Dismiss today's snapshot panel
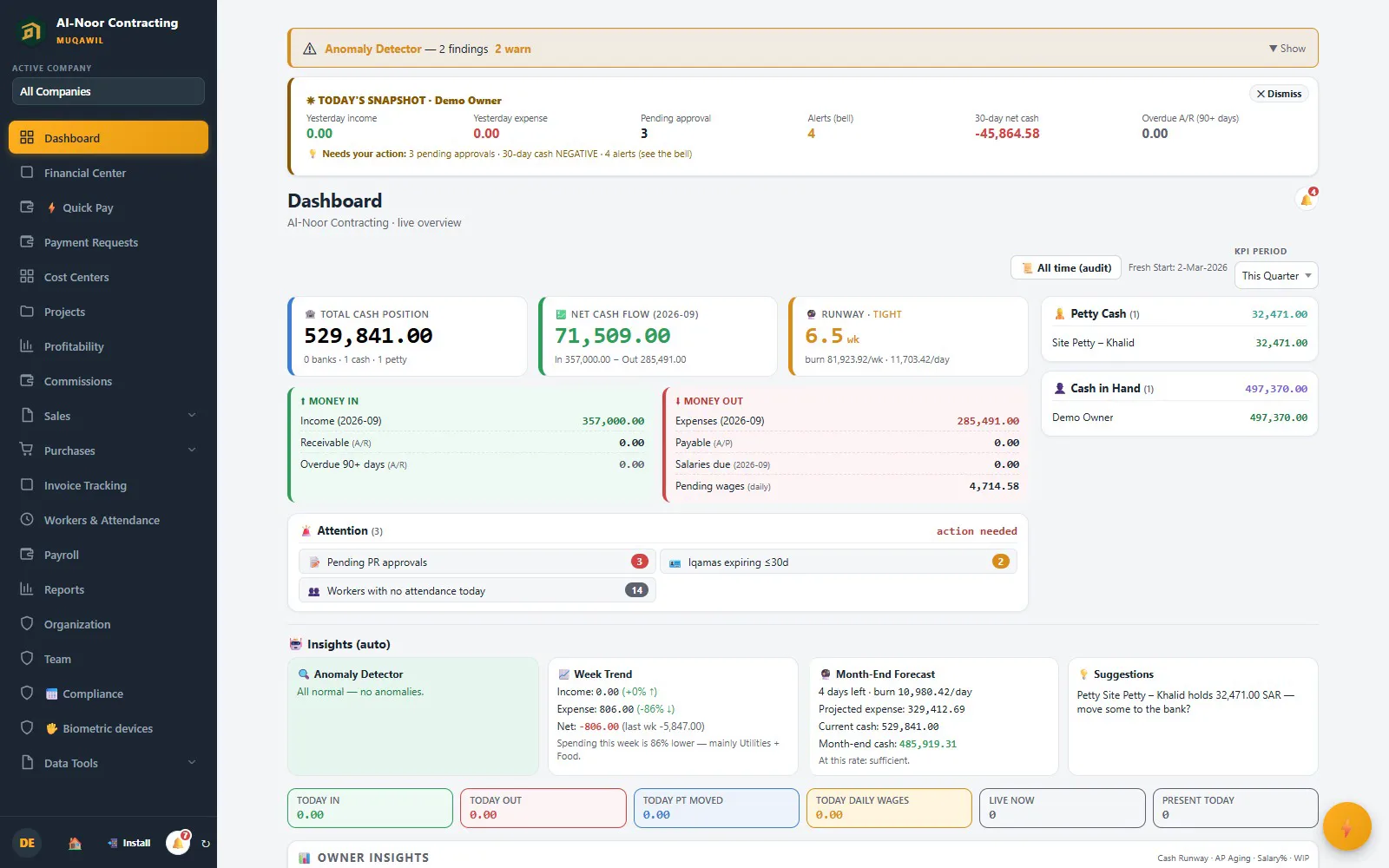1389x868 pixels. pyautogui.click(x=1279, y=94)
